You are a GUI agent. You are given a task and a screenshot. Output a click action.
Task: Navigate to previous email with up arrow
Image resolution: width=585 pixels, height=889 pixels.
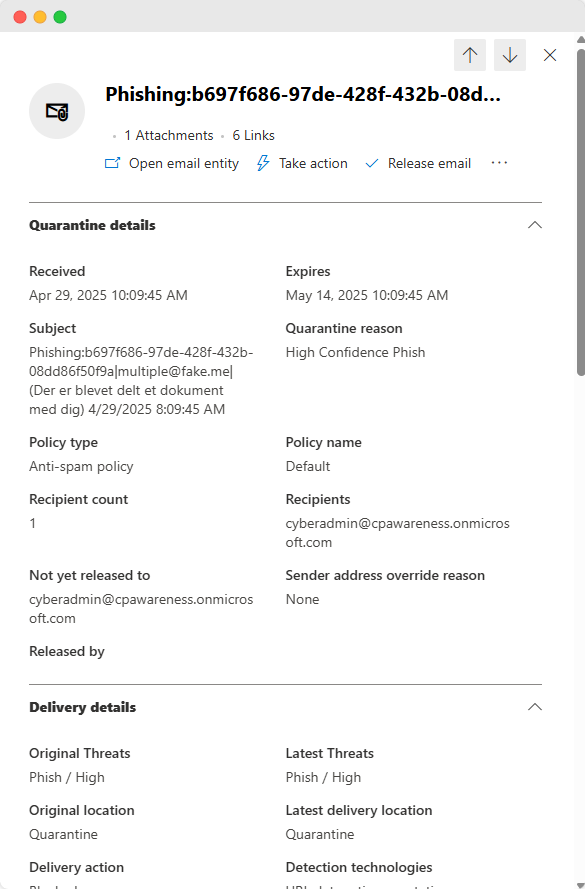click(470, 55)
